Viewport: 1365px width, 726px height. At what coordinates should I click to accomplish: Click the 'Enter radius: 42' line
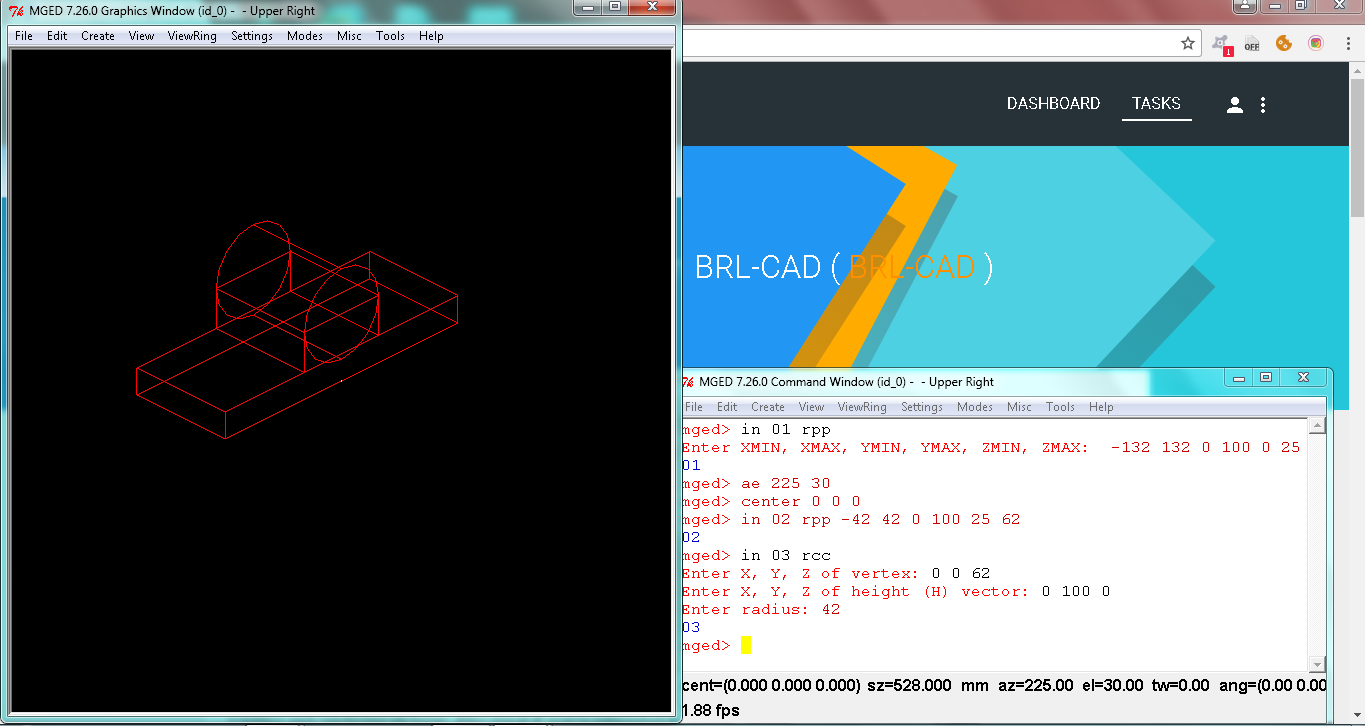pos(761,610)
